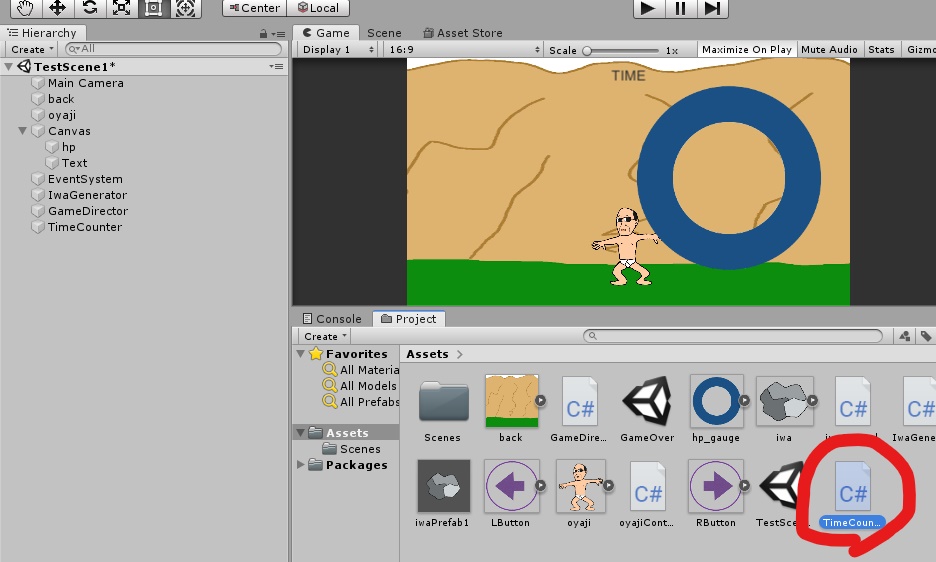Select the oyajiController C# script
Image resolution: width=936 pixels, height=562 pixels.
(647, 495)
